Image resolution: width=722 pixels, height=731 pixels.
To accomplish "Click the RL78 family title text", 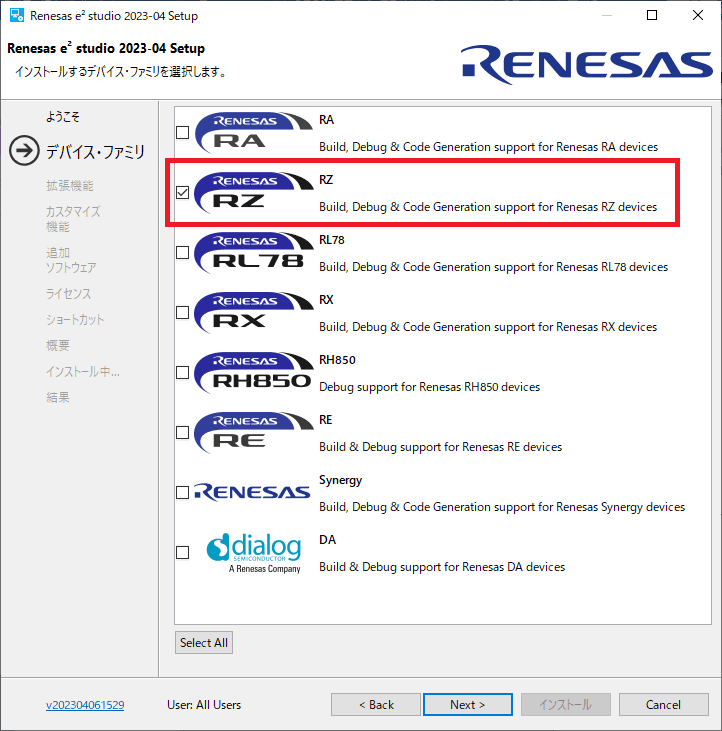I will coord(332,240).
